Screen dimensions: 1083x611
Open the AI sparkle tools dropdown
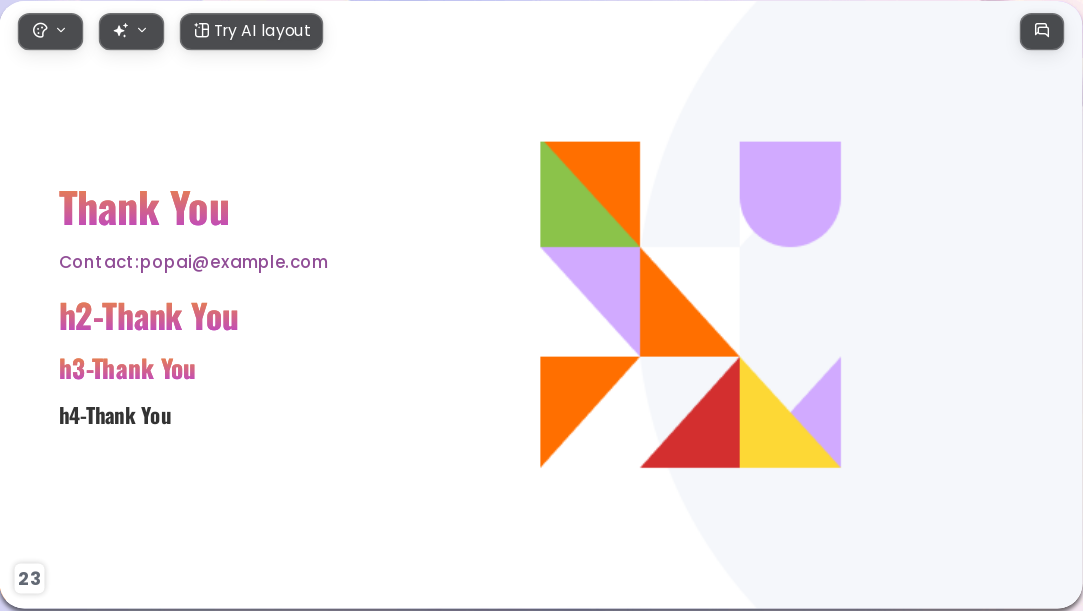click(x=131, y=31)
